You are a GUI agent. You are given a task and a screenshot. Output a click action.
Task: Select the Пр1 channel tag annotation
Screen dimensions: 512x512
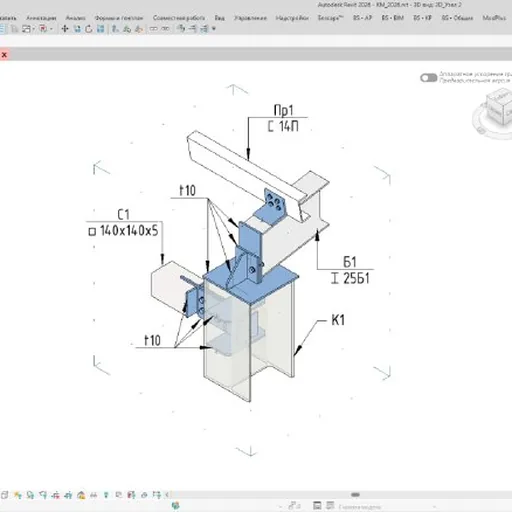pos(283,118)
